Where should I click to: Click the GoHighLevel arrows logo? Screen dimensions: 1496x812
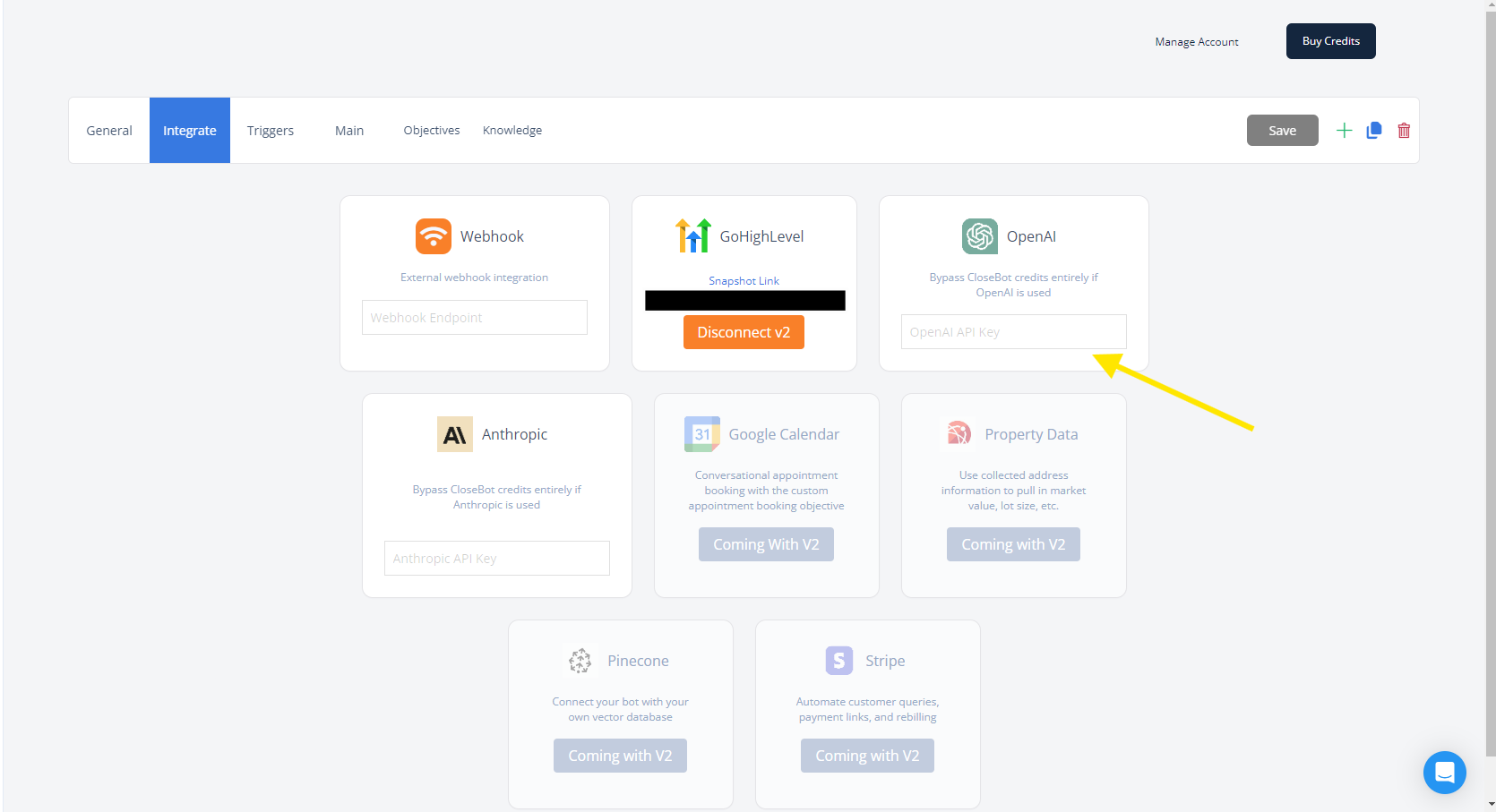(x=693, y=236)
